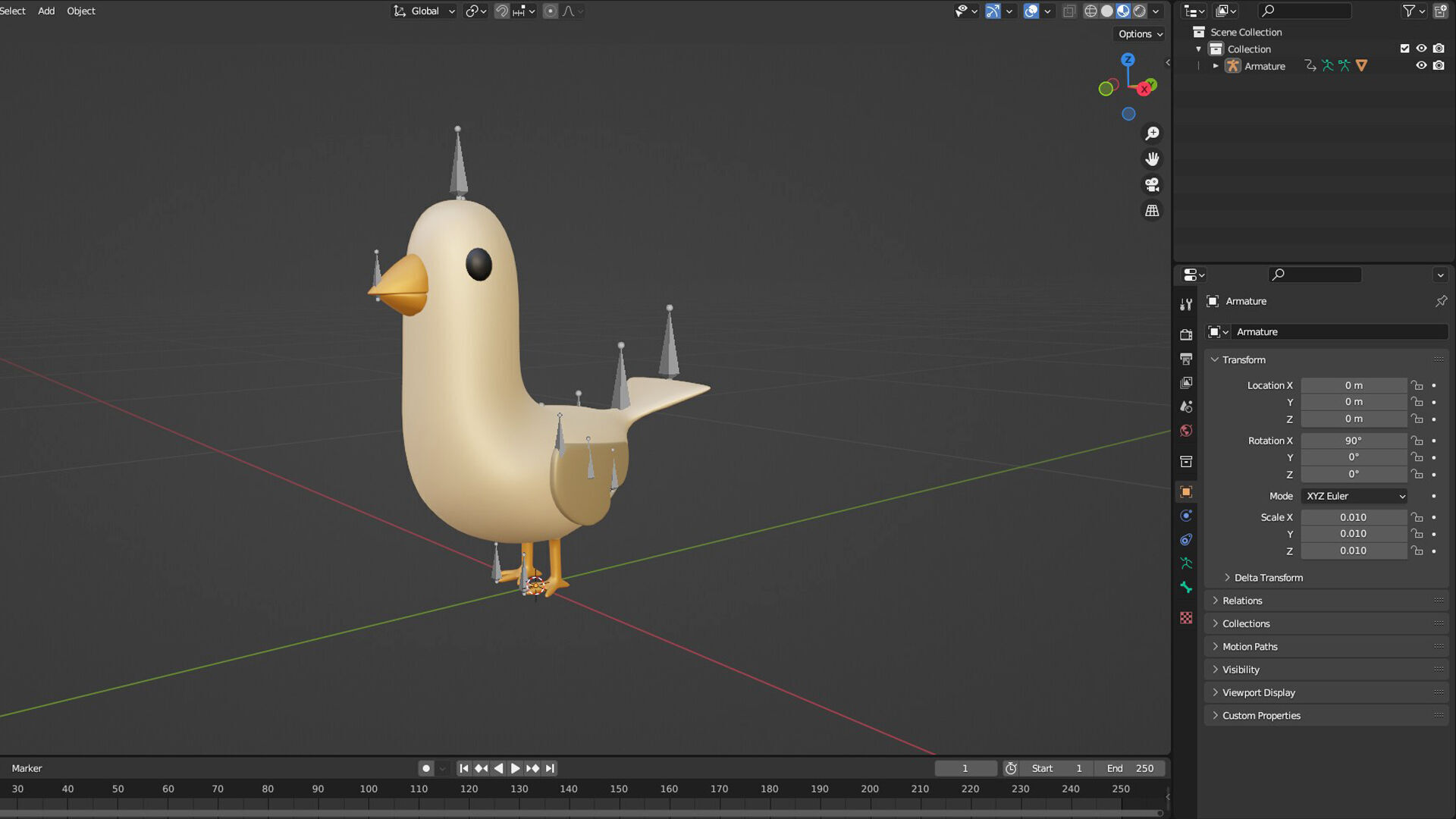Open the Bone properties tab

tap(1186, 588)
